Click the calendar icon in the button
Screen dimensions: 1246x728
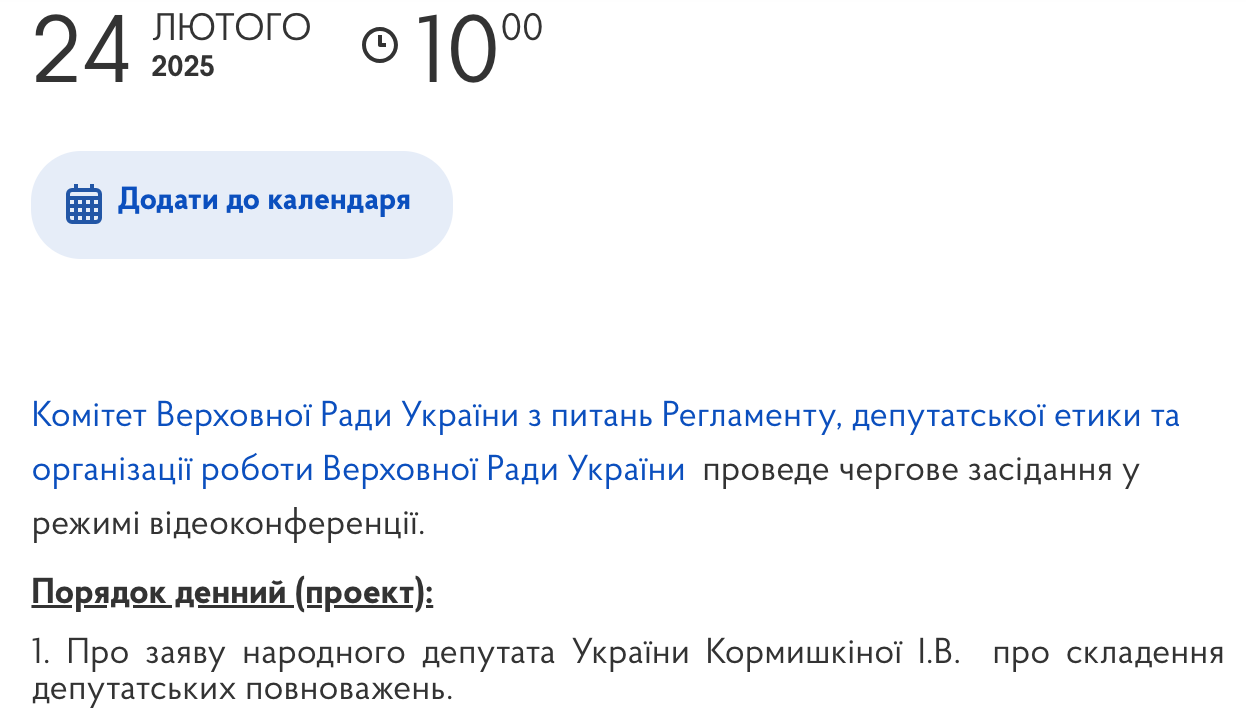tap(84, 204)
